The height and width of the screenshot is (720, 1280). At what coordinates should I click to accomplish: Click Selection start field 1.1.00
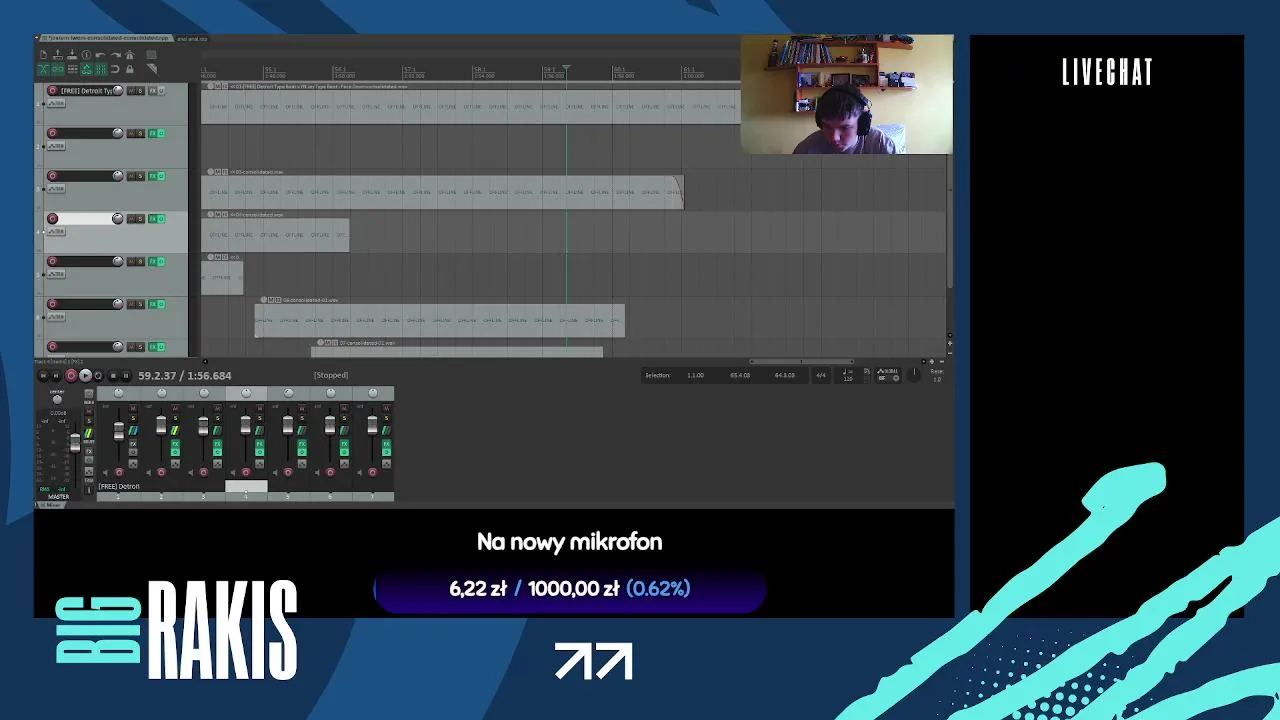coord(695,375)
